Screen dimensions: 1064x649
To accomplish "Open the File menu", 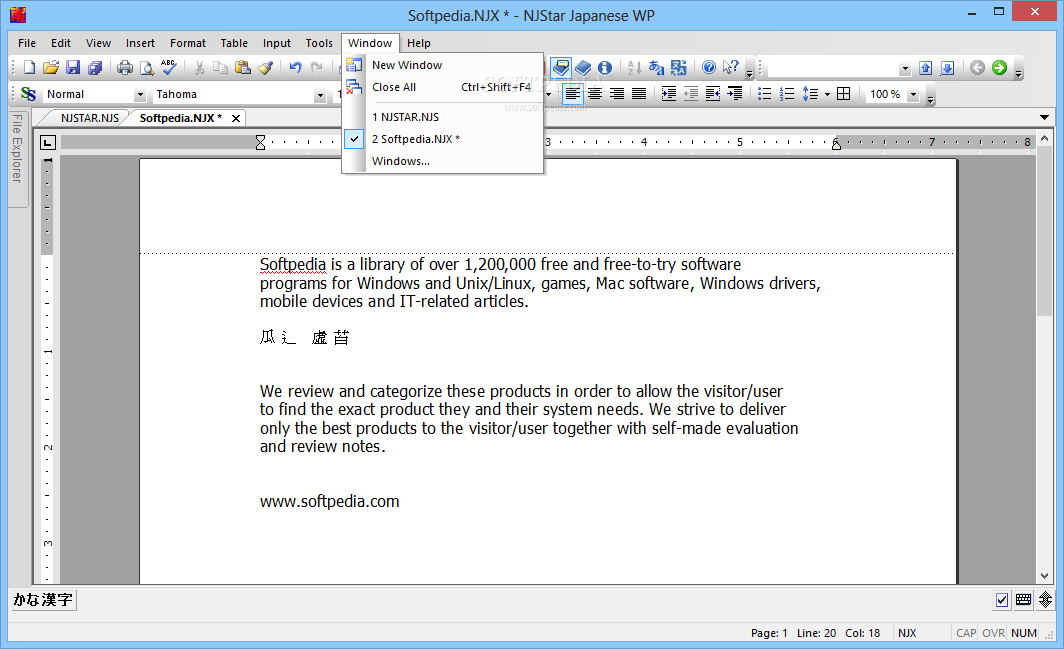I will click(x=27, y=43).
